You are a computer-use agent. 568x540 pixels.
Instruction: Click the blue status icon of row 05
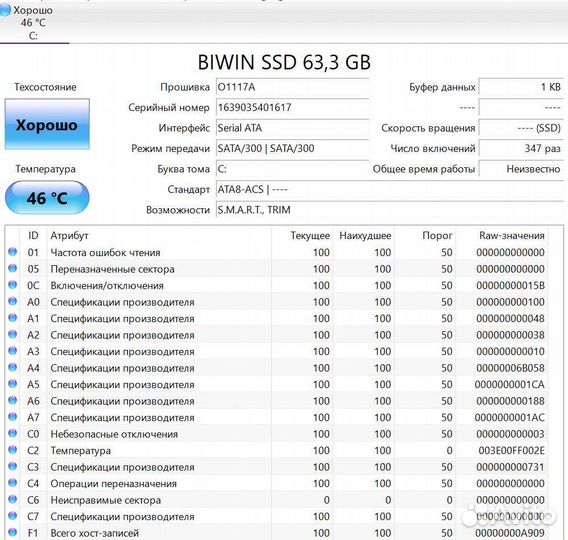click(13, 268)
